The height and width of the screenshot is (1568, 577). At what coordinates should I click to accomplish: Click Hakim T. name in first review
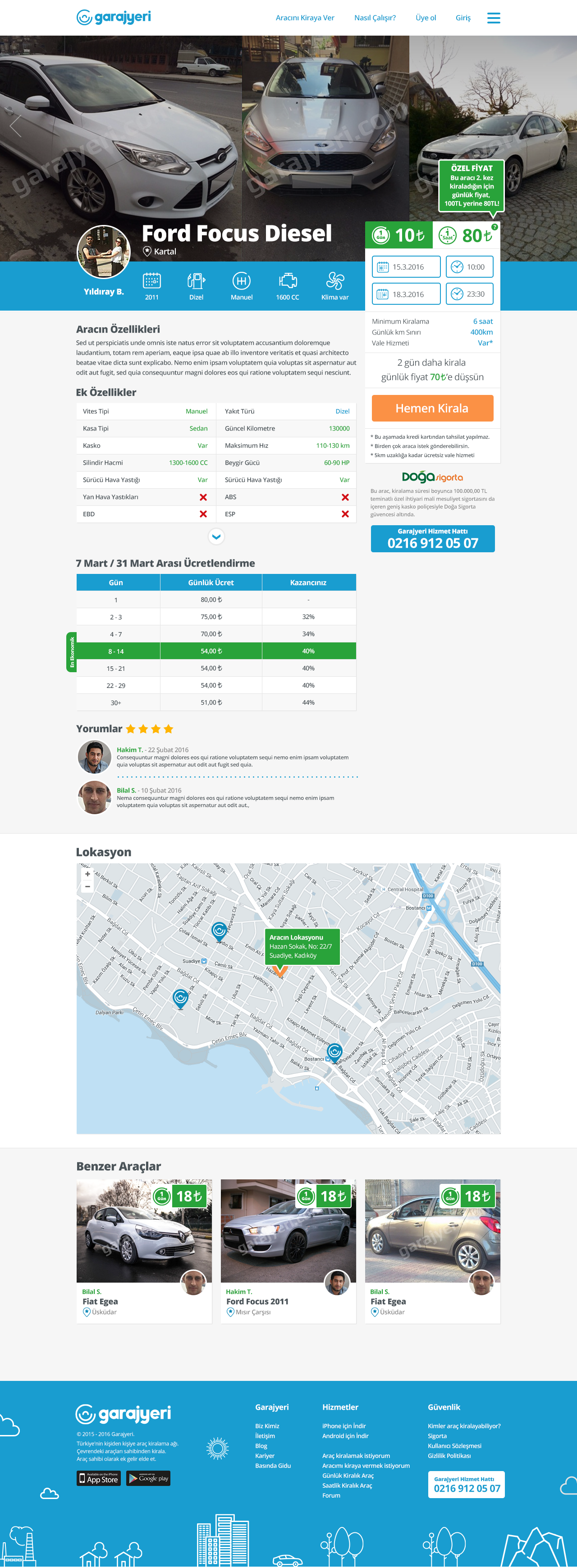130,749
